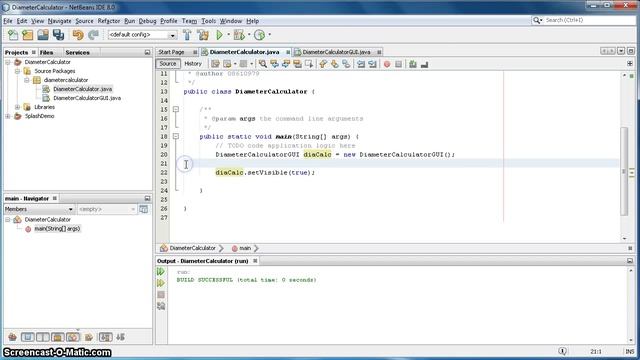Select main(String[] args) in Navigator
This screenshot has height=360, width=640.
(57, 229)
